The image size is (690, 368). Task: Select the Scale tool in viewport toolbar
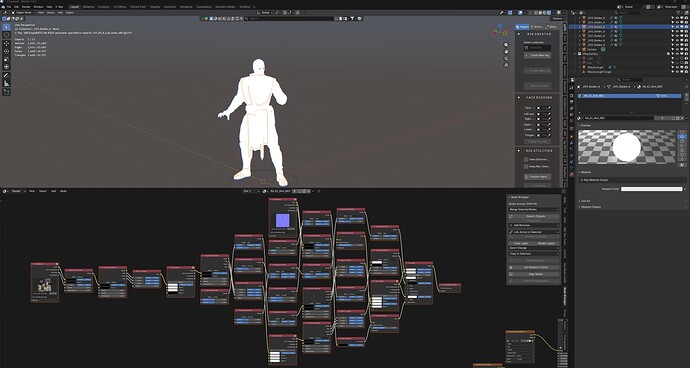(x=6, y=59)
